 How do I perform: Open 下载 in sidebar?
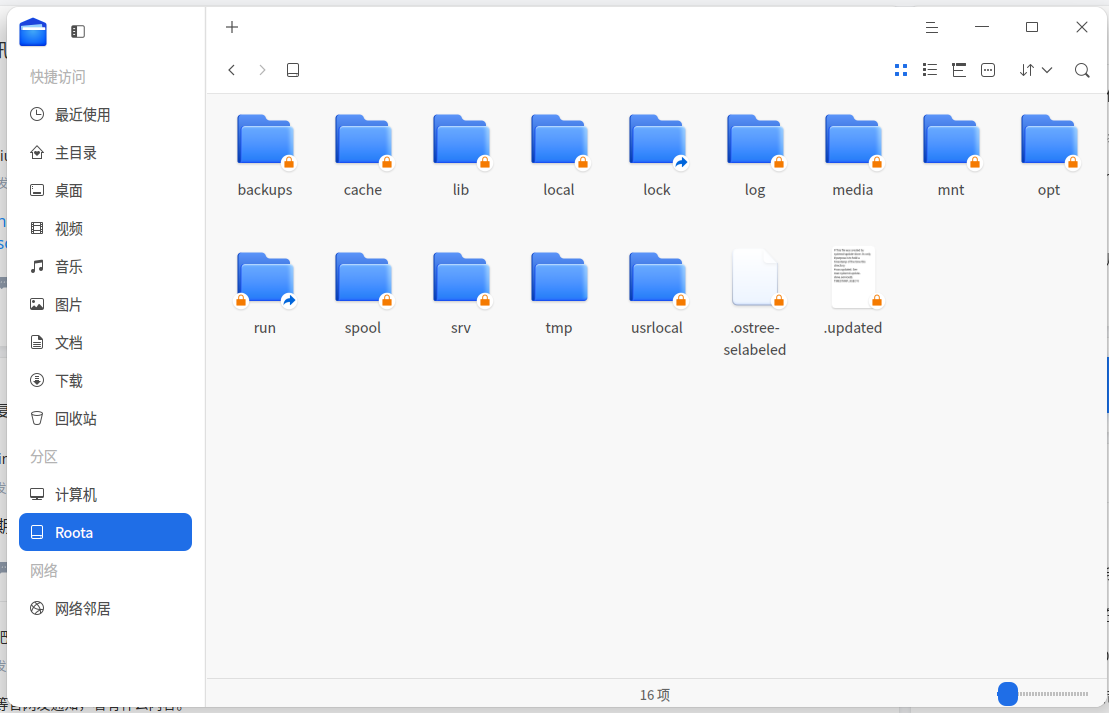pyautogui.click(x=105, y=381)
